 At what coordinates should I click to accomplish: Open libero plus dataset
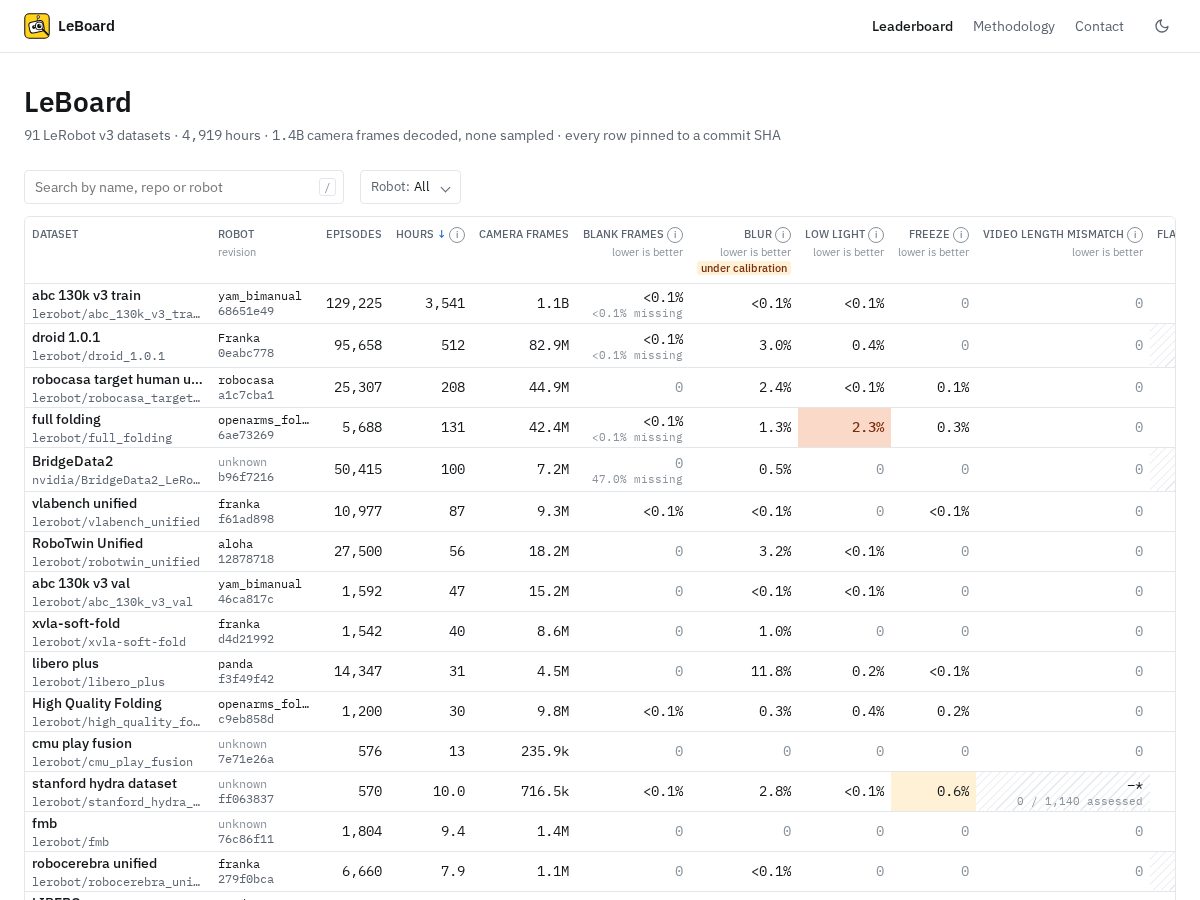[65, 663]
